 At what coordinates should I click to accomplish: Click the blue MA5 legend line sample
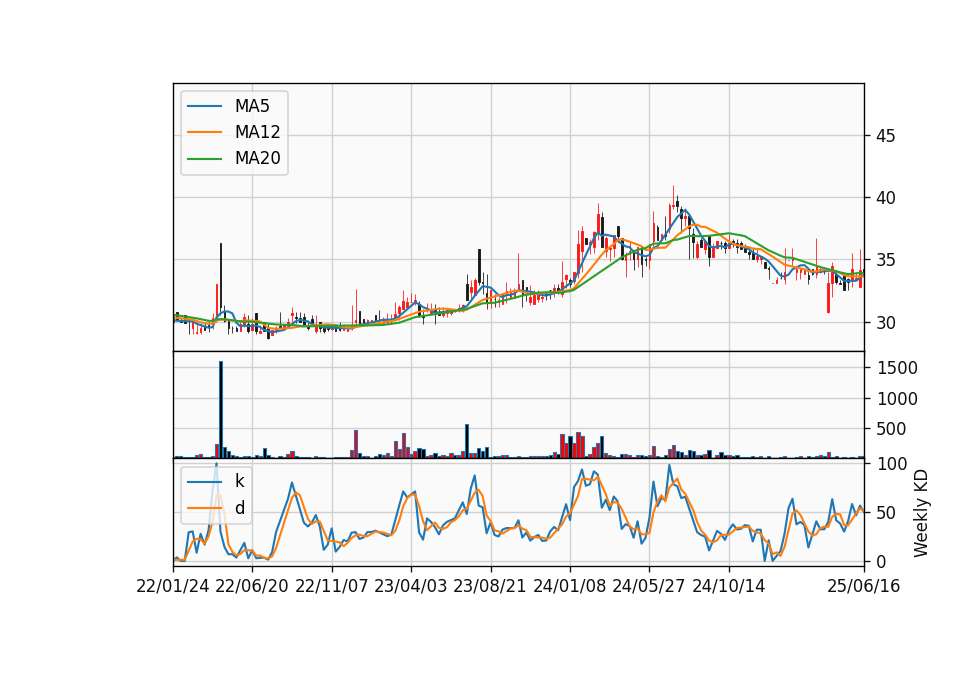pos(204,106)
